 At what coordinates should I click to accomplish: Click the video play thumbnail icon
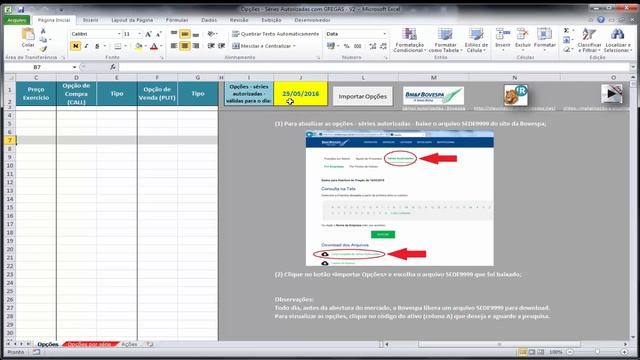(612, 93)
